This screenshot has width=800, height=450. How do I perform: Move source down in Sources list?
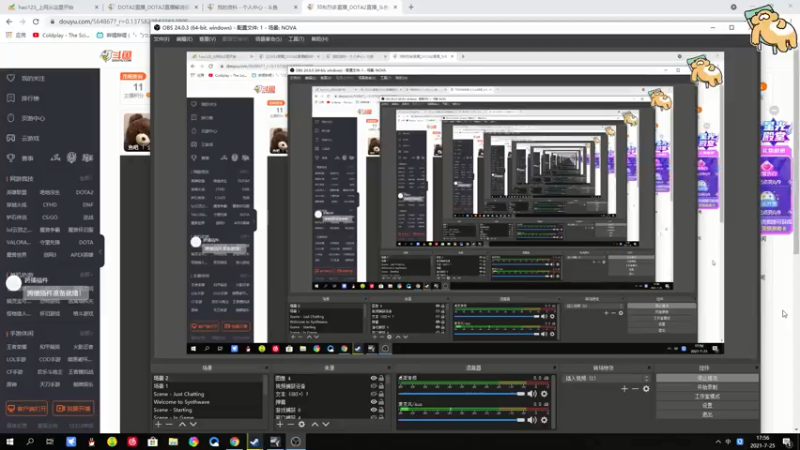pos(326,424)
